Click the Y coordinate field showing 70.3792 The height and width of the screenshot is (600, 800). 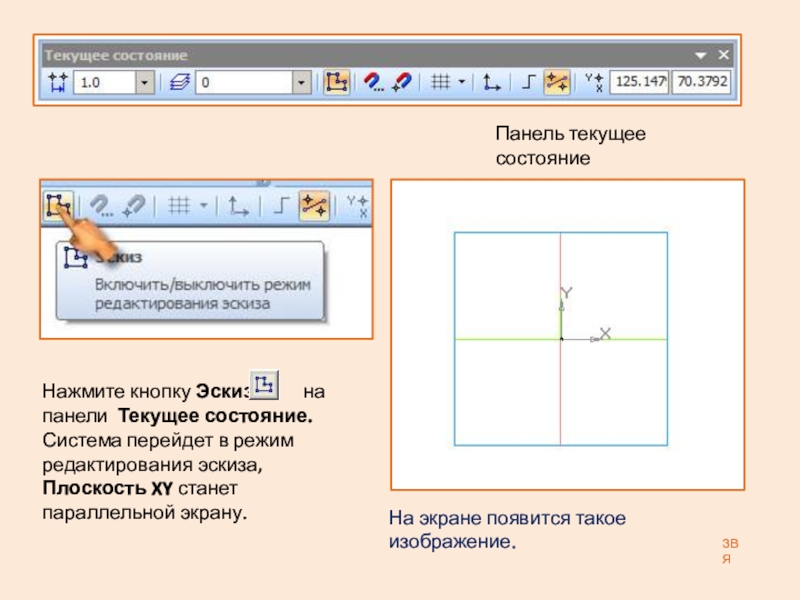click(x=701, y=83)
